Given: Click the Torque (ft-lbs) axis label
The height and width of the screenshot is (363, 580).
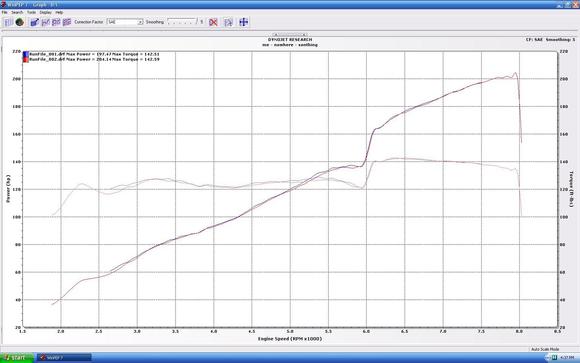Looking at the screenshot, I should pos(571,189).
